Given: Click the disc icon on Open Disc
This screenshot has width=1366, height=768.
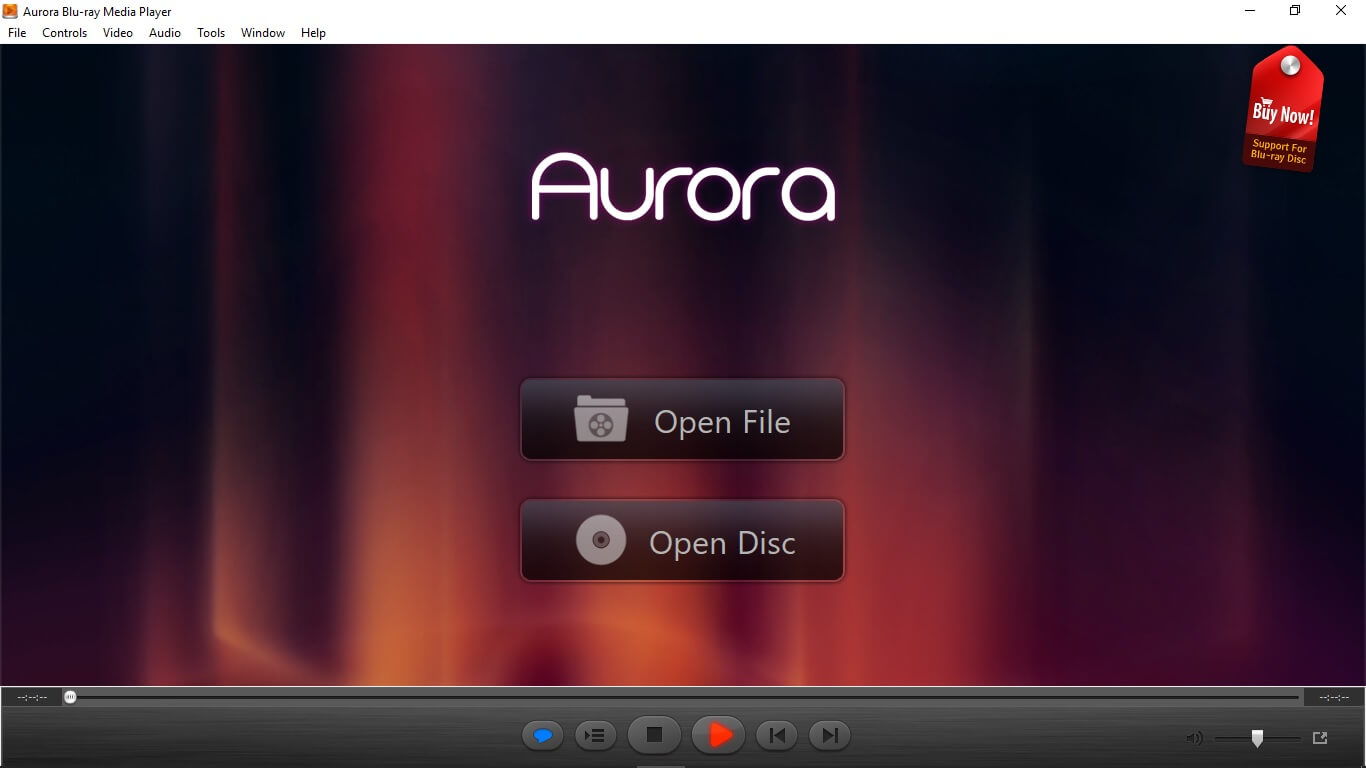Looking at the screenshot, I should point(601,540).
